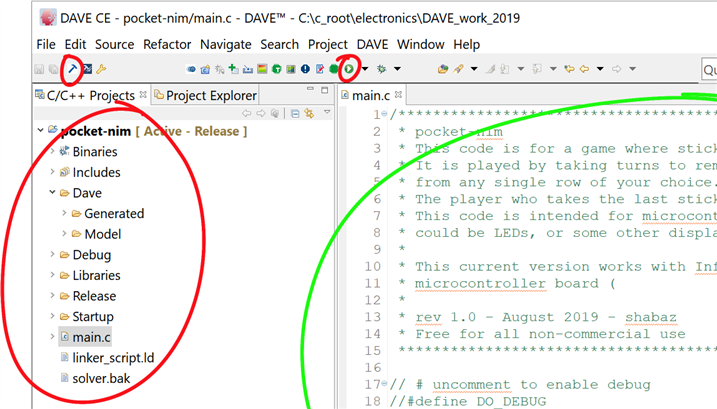
Task: Click the yellow Back navigation arrow
Action: [584, 69]
